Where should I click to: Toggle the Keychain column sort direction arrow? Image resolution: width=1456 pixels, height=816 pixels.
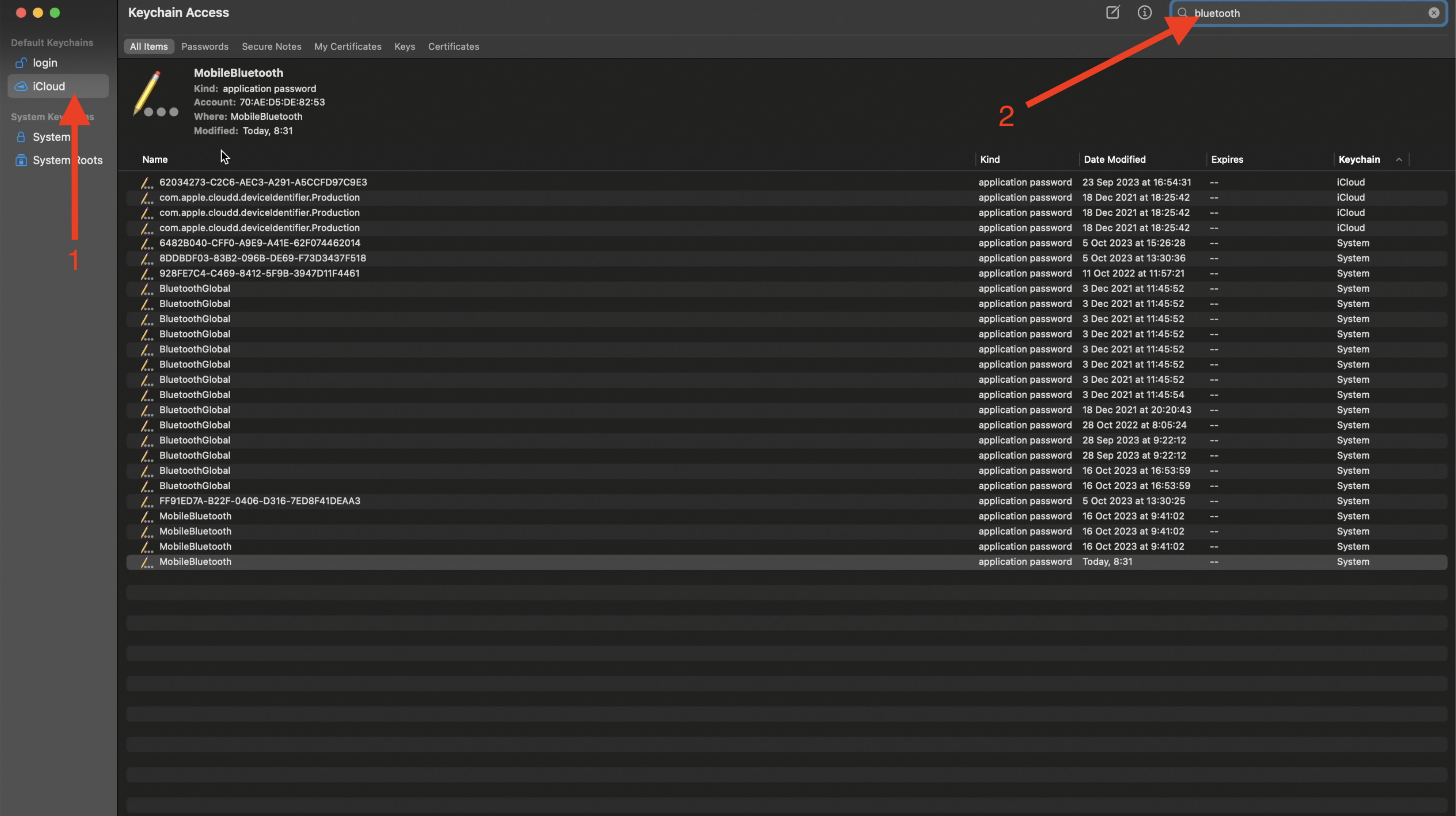(x=1399, y=159)
